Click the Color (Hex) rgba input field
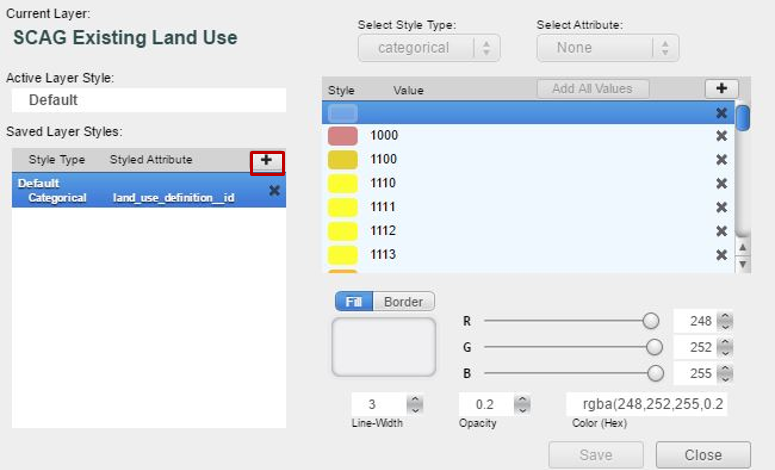 pos(646,404)
